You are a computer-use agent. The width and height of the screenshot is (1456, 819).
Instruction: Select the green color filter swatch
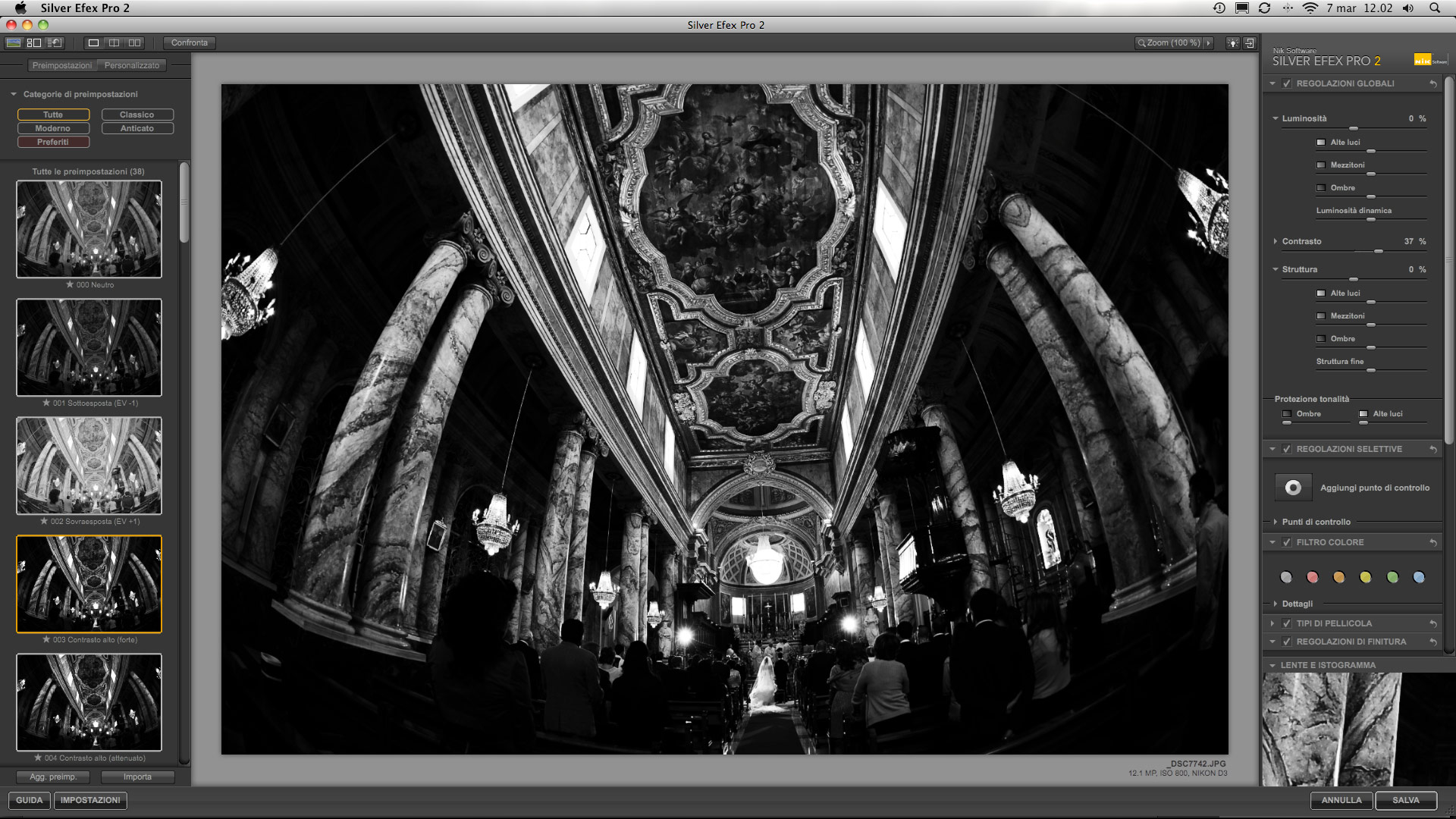pos(1392,578)
